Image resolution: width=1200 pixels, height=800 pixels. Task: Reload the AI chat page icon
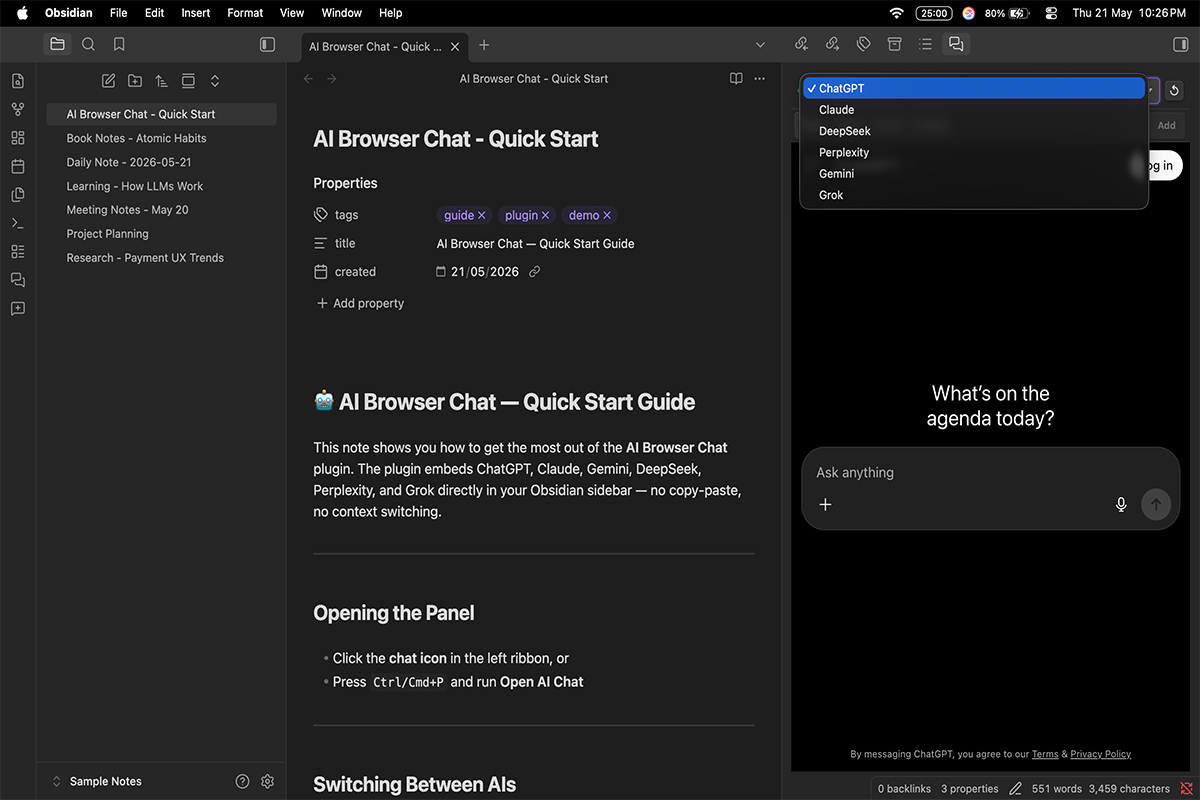coord(1175,91)
